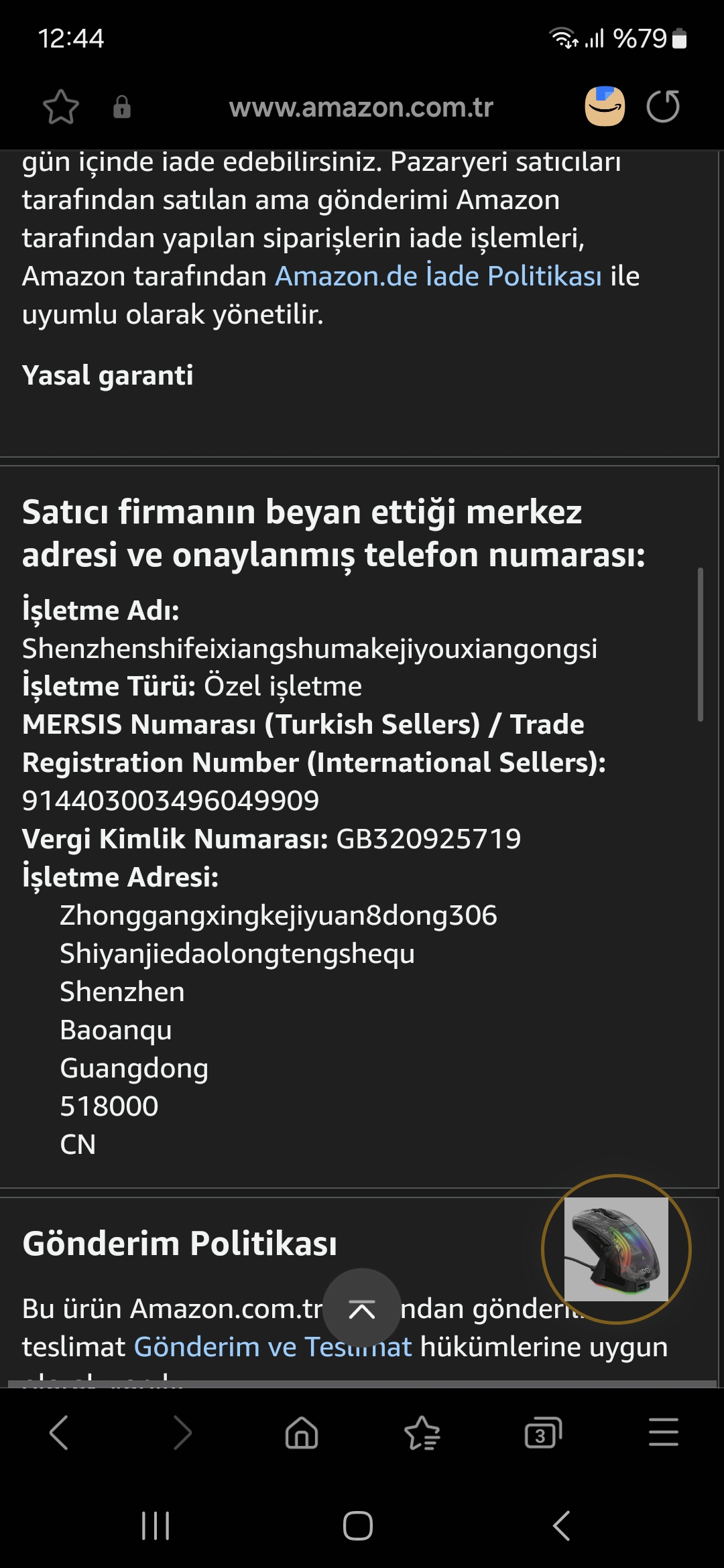The image size is (724, 1568).
Task: Open the tab switcher showing 3 tabs
Action: coord(542,1433)
